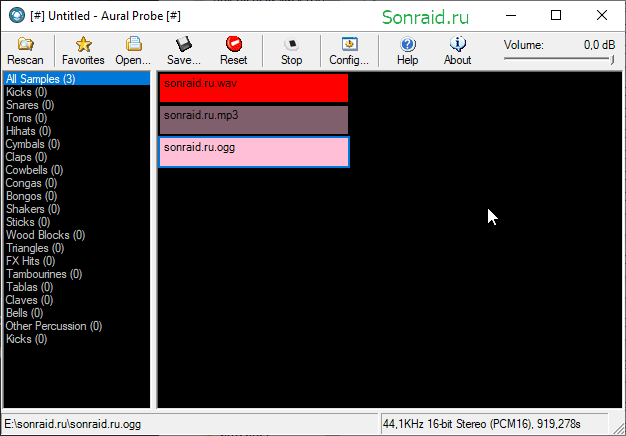Select the sonraid.ru.ogg pink sample block

point(254,152)
